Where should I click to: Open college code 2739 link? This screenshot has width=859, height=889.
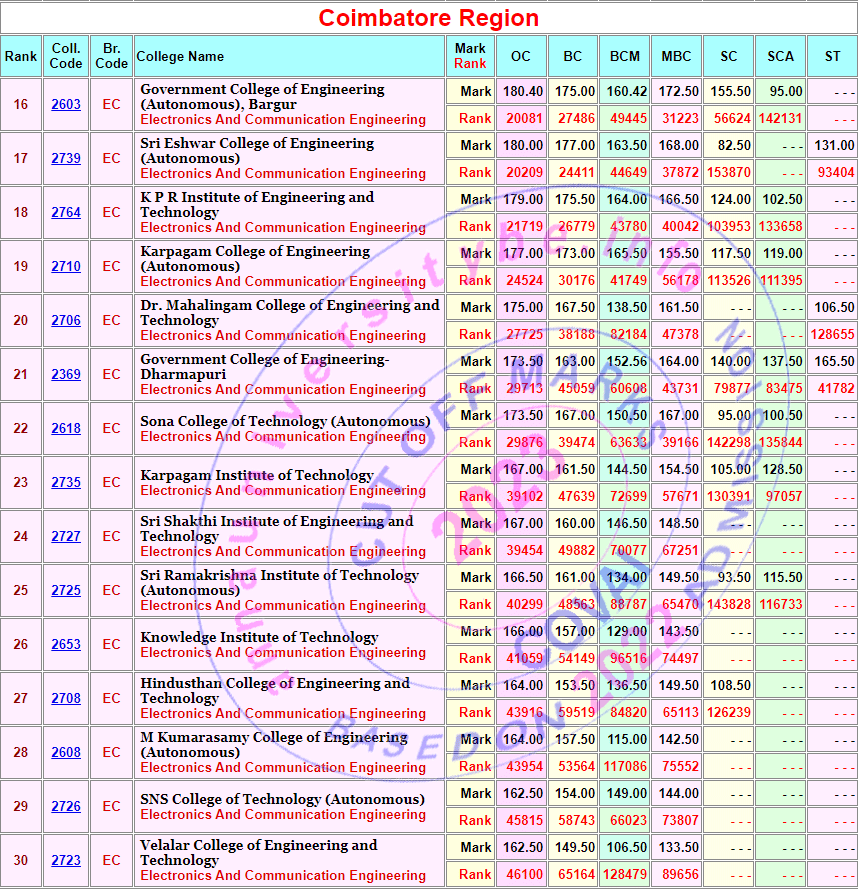coord(66,159)
